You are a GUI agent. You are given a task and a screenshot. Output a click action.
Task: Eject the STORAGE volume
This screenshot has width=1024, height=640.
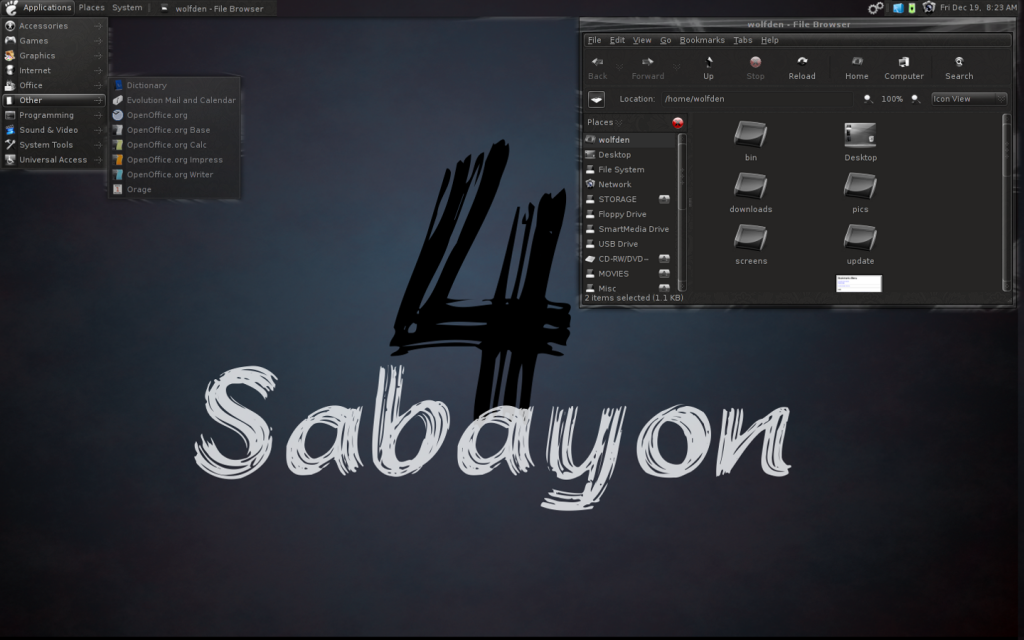click(x=664, y=199)
